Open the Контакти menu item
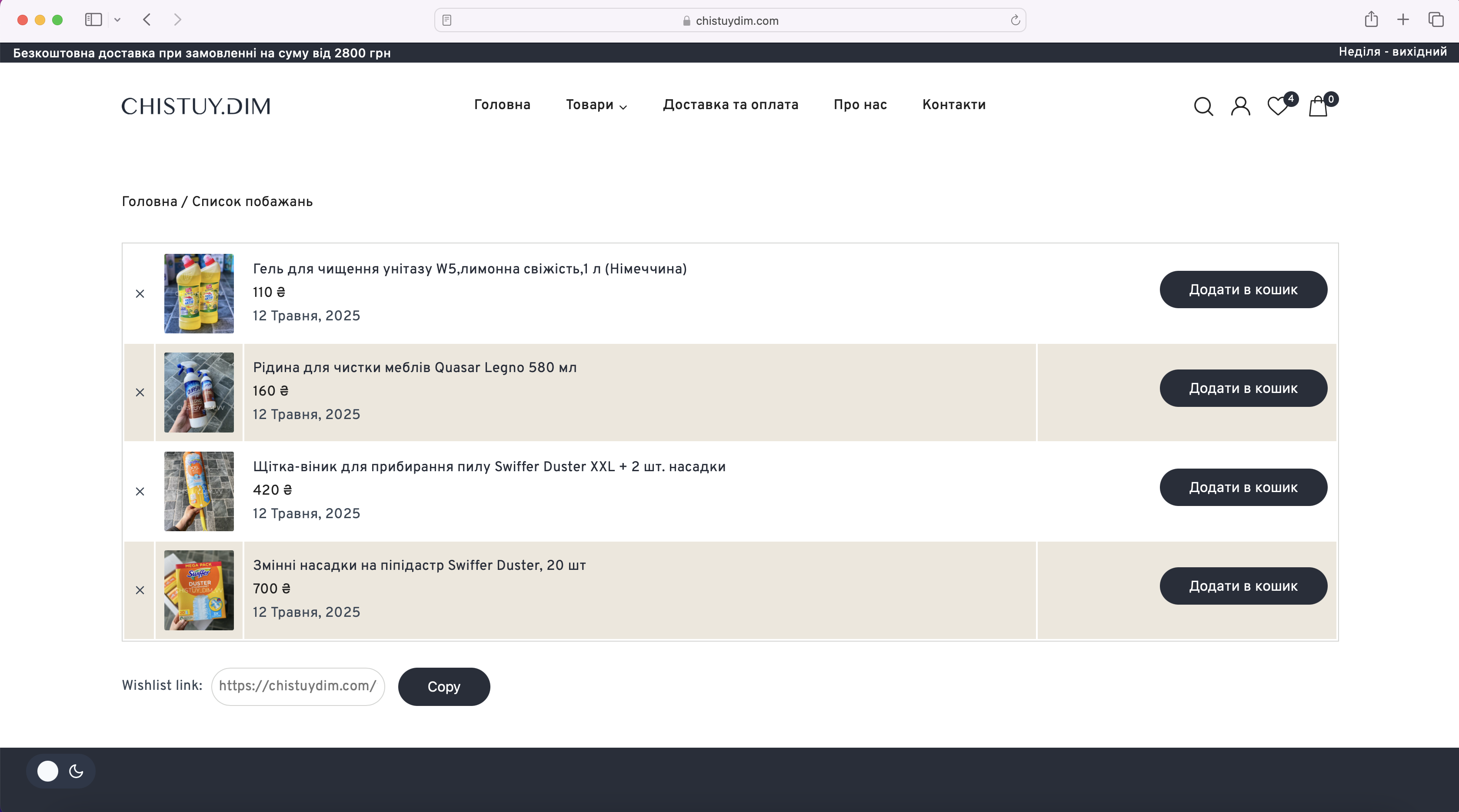 954,105
